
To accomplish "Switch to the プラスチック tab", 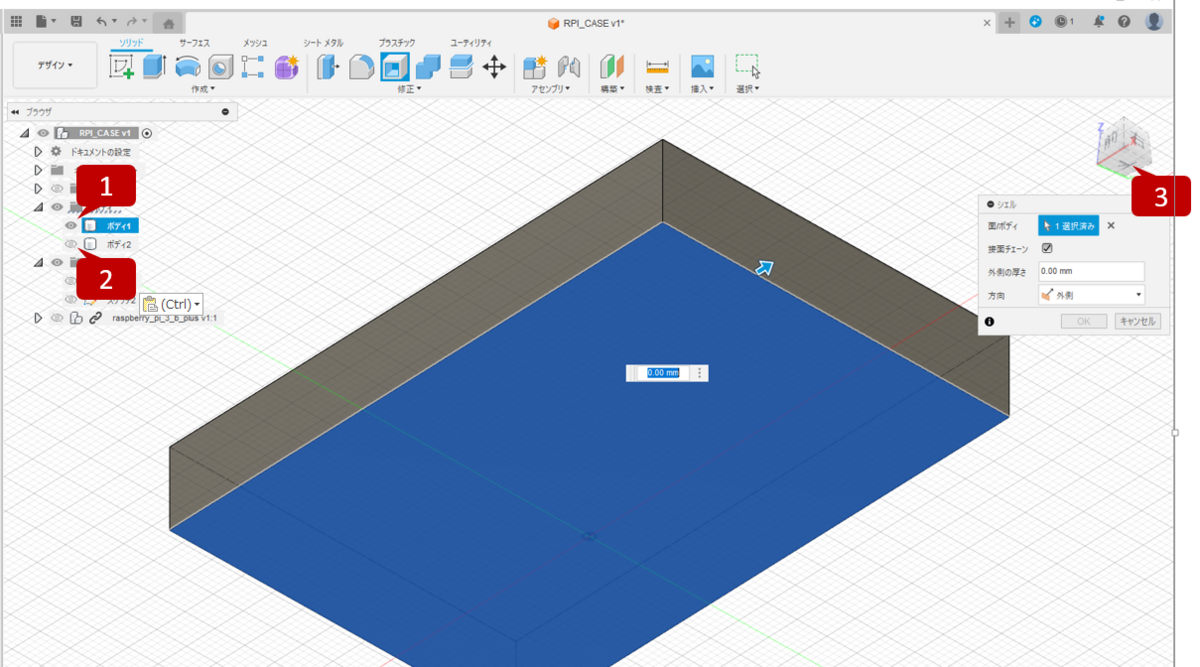I will [397, 43].
